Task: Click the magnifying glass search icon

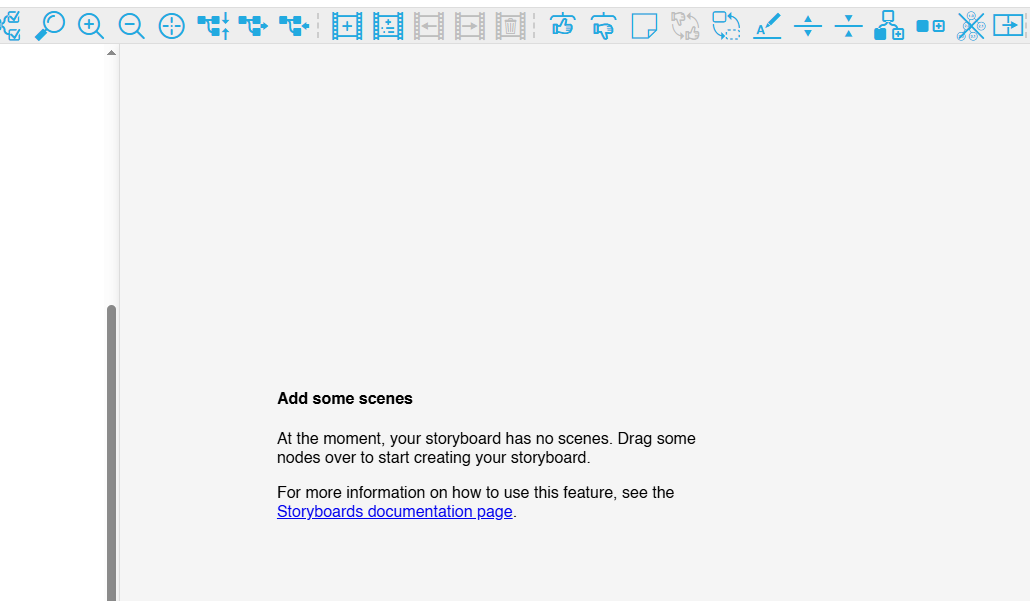Action: 49,26
